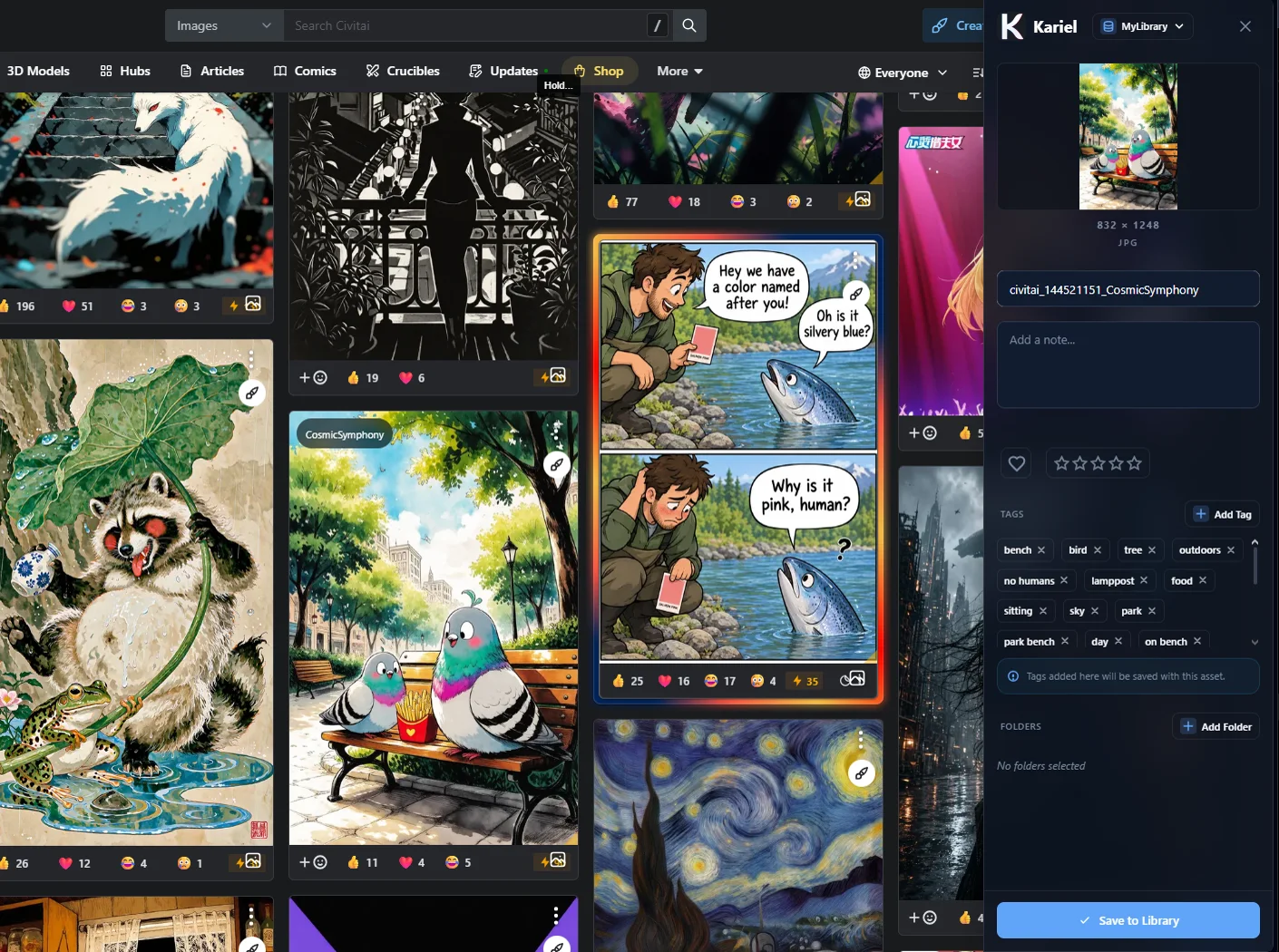Toggle thumbs up with 77 on top image

pyautogui.click(x=622, y=202)
